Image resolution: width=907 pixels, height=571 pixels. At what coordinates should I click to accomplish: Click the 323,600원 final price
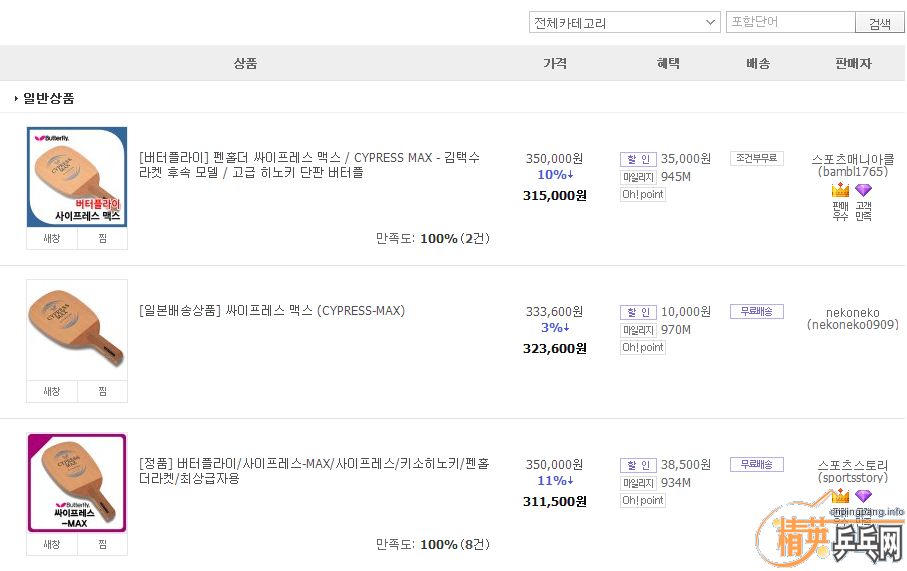pyautogui.click(x=555, y=348)
